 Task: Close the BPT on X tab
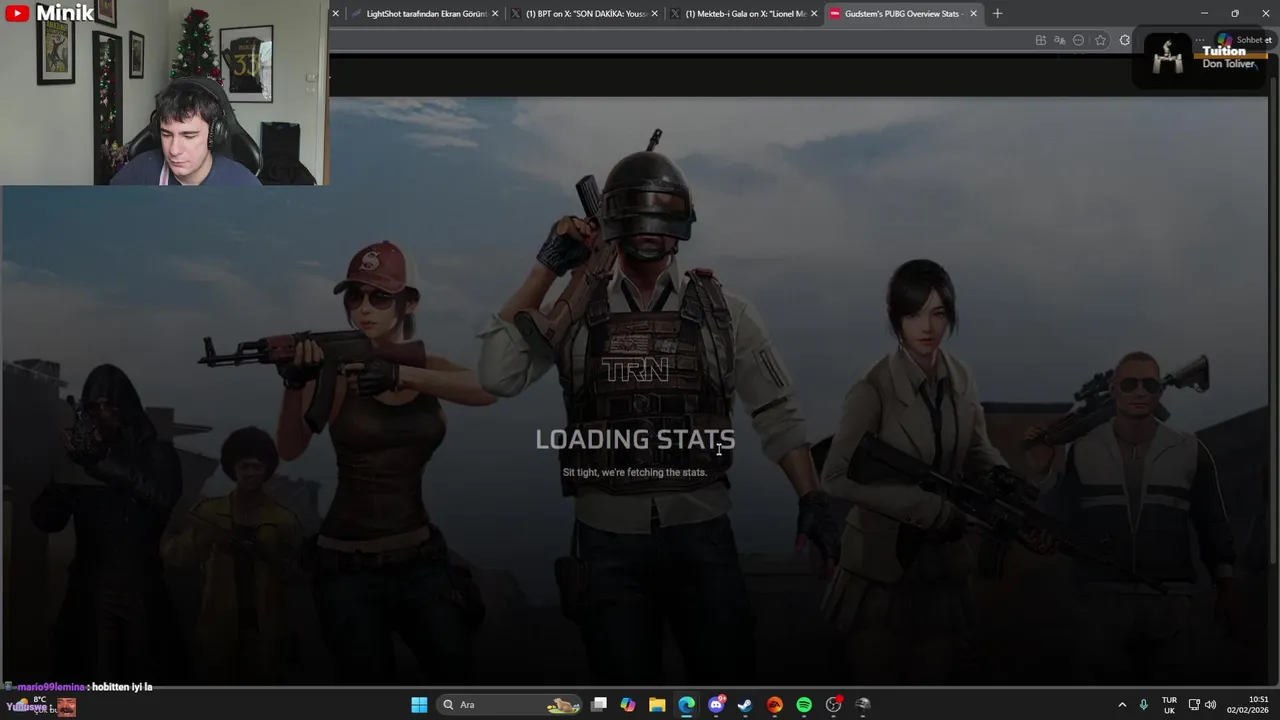coord(655,14)
